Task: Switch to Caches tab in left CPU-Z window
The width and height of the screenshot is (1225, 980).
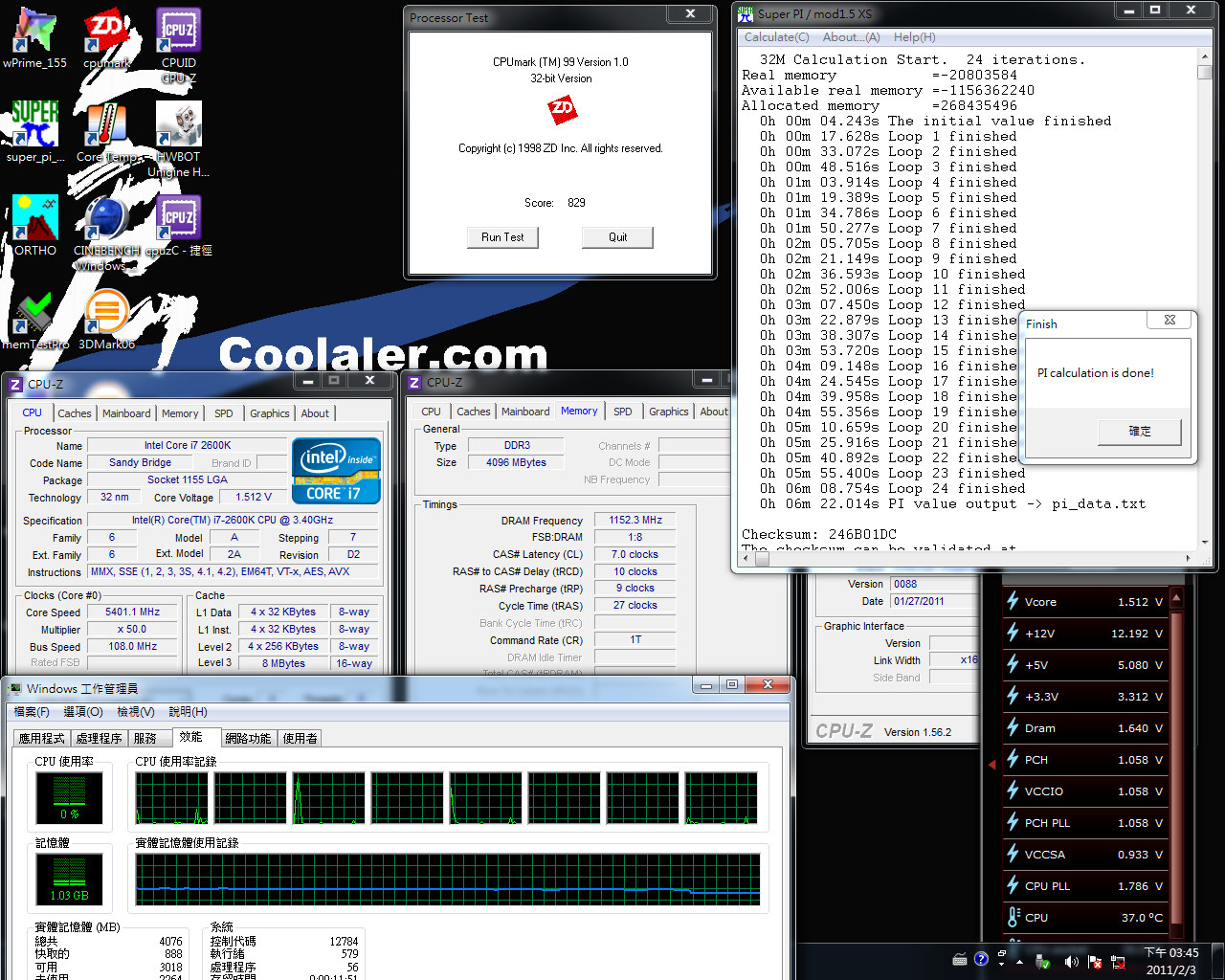Action: point(75,413)
